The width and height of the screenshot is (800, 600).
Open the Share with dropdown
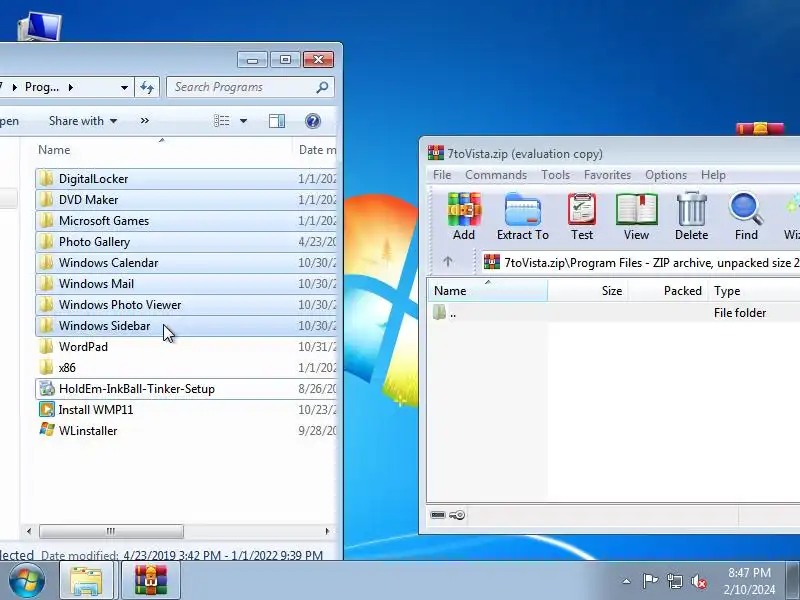click(83, 121)
